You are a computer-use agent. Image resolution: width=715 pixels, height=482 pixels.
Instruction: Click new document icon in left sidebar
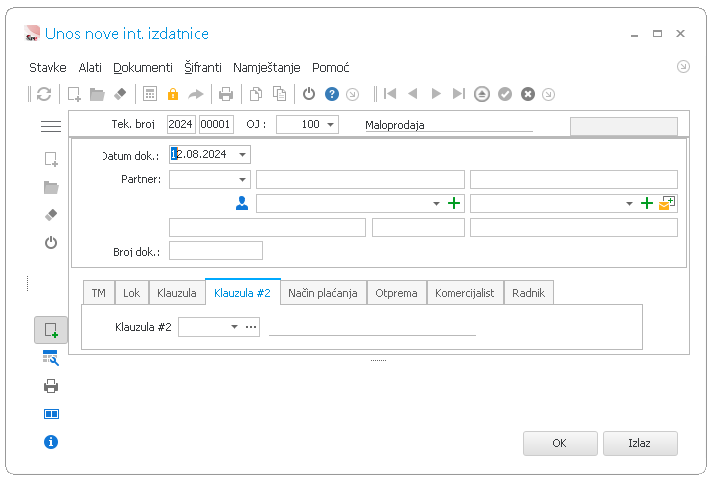pos(51,160)
